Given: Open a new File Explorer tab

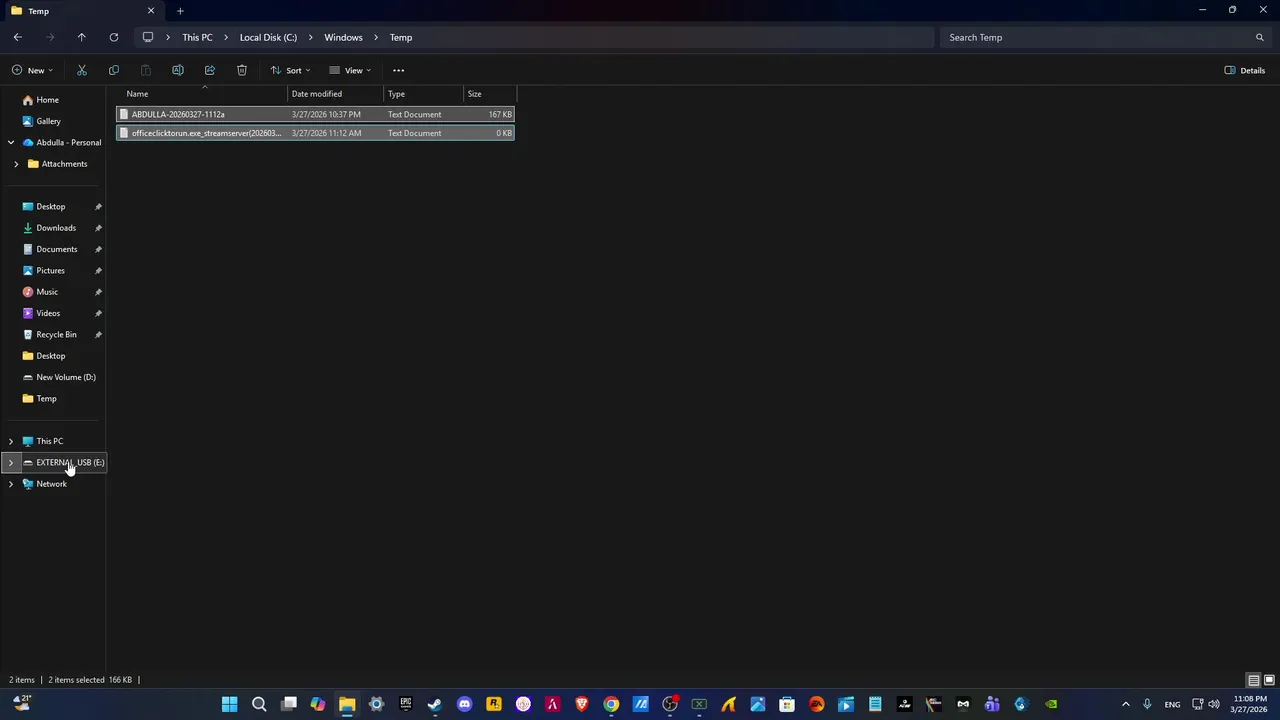Looking at the screenshot, I should click(x=180, y=11).
